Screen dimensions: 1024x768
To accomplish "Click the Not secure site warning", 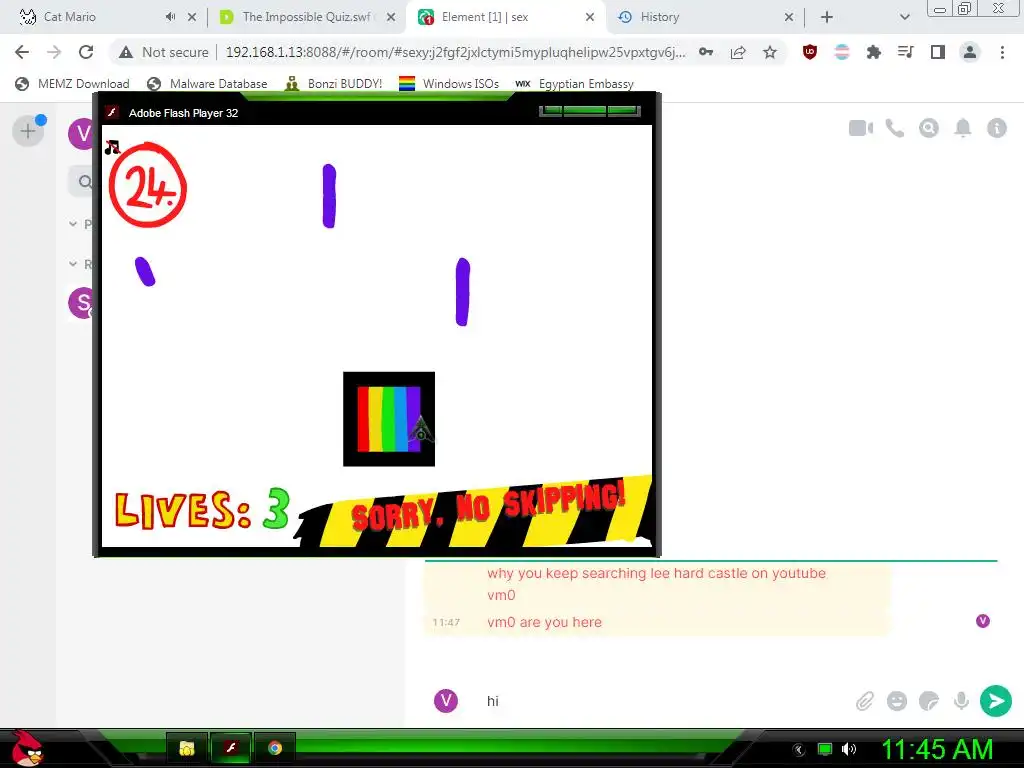I will click(x=163, y=52).
